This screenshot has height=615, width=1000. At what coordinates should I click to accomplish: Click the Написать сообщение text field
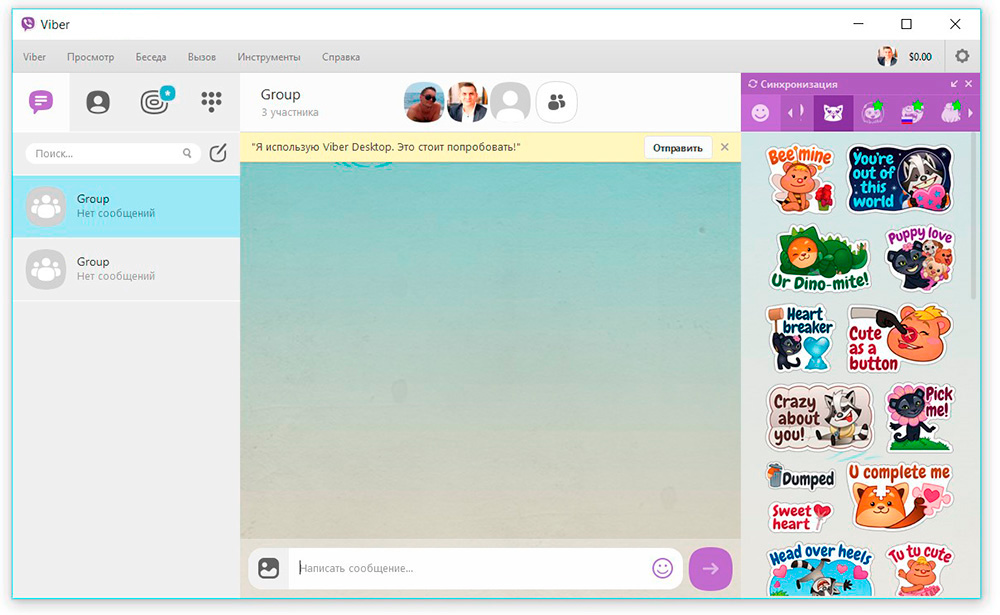470,568
